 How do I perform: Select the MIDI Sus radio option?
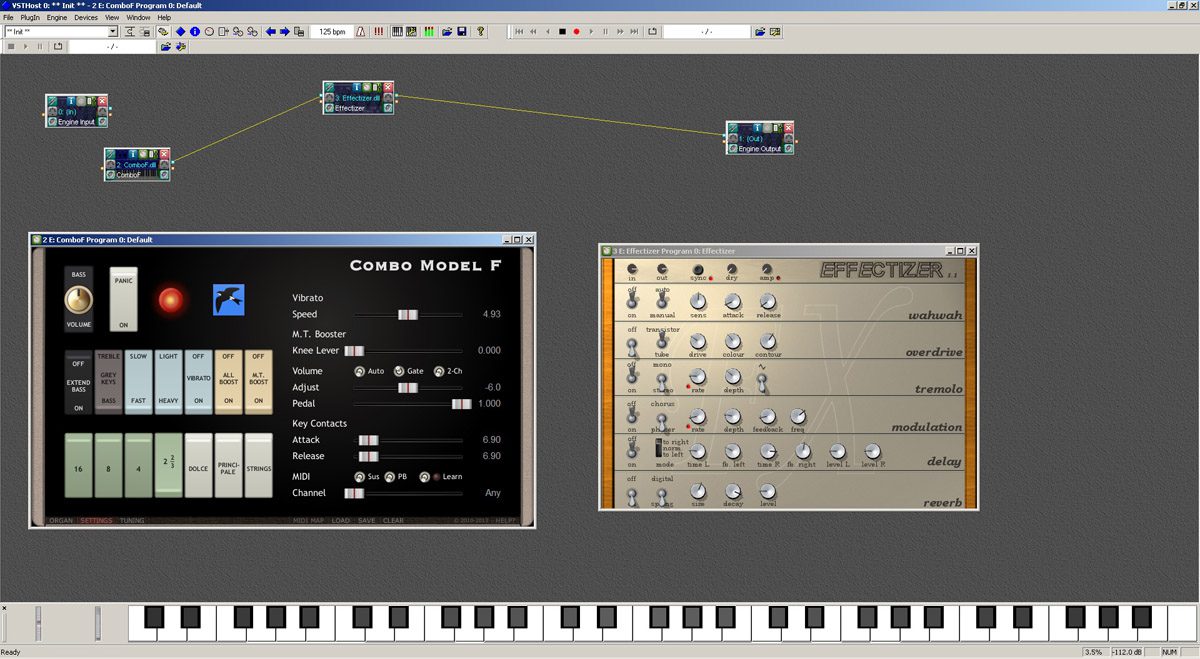pos(359,477)
